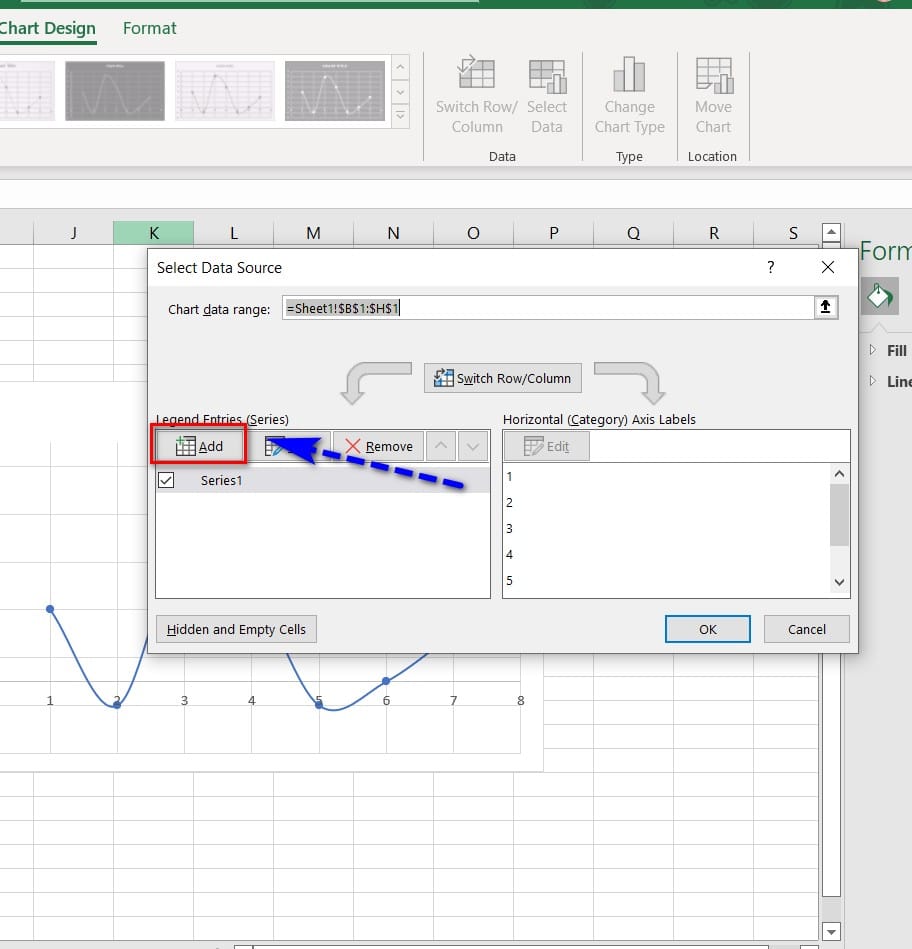The image size is (912, 949).
Task: Open Select Data from the ribbon
Action: coord(546,76)
